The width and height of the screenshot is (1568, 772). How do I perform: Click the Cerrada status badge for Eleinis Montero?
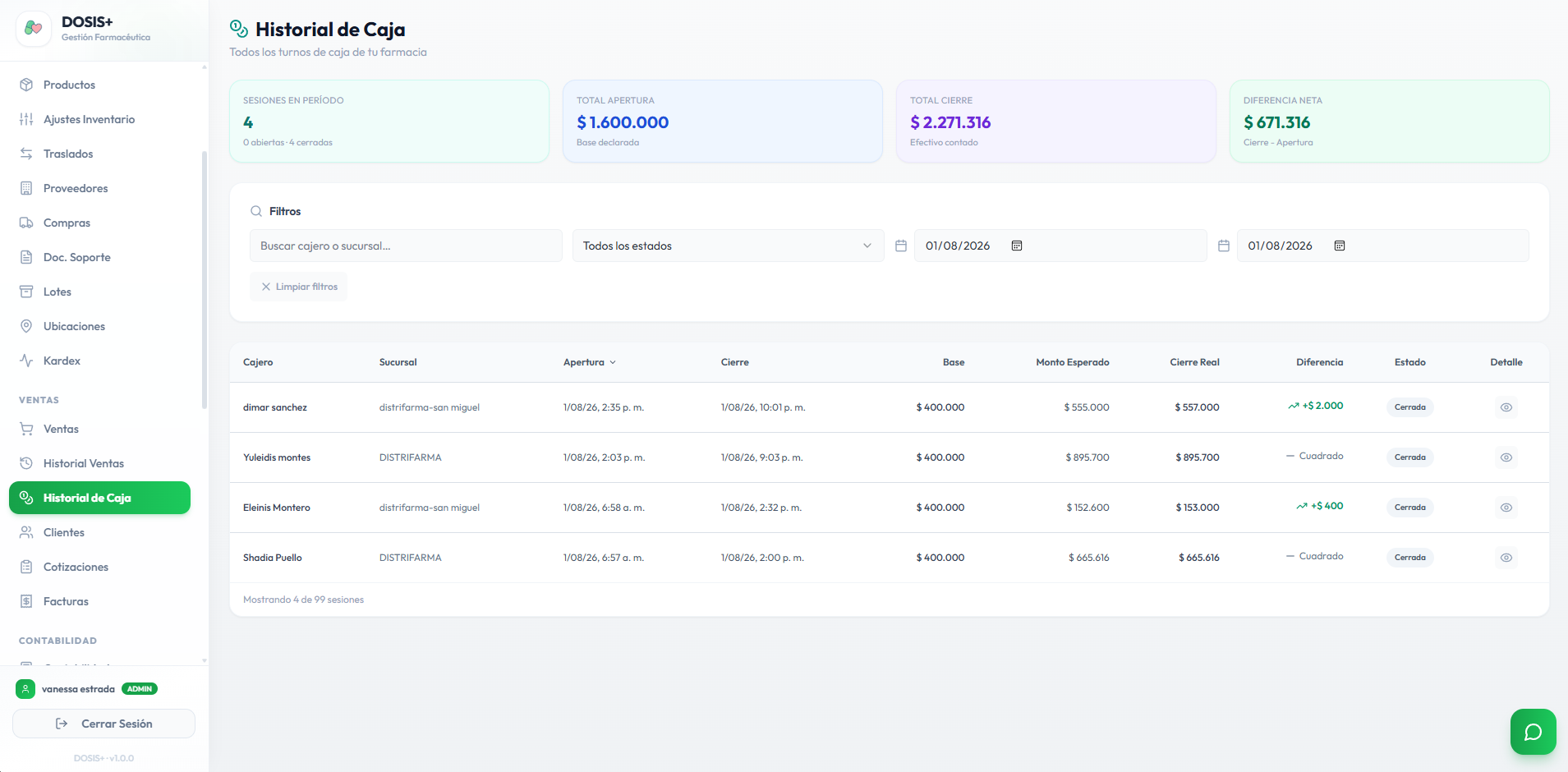1409,508
